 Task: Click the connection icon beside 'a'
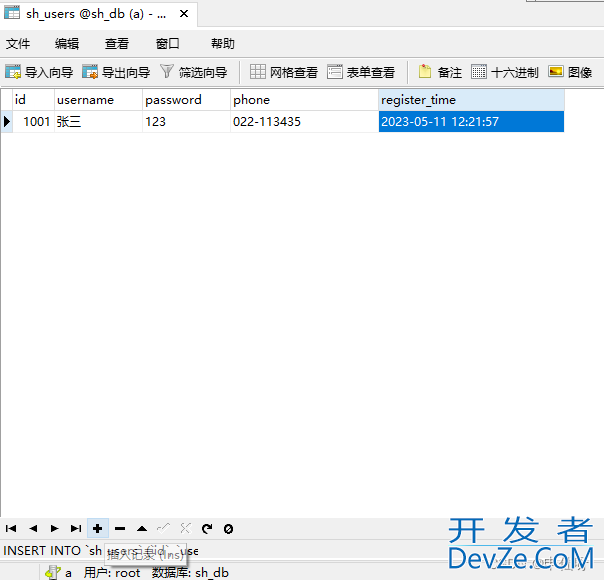tap(53, 572)
